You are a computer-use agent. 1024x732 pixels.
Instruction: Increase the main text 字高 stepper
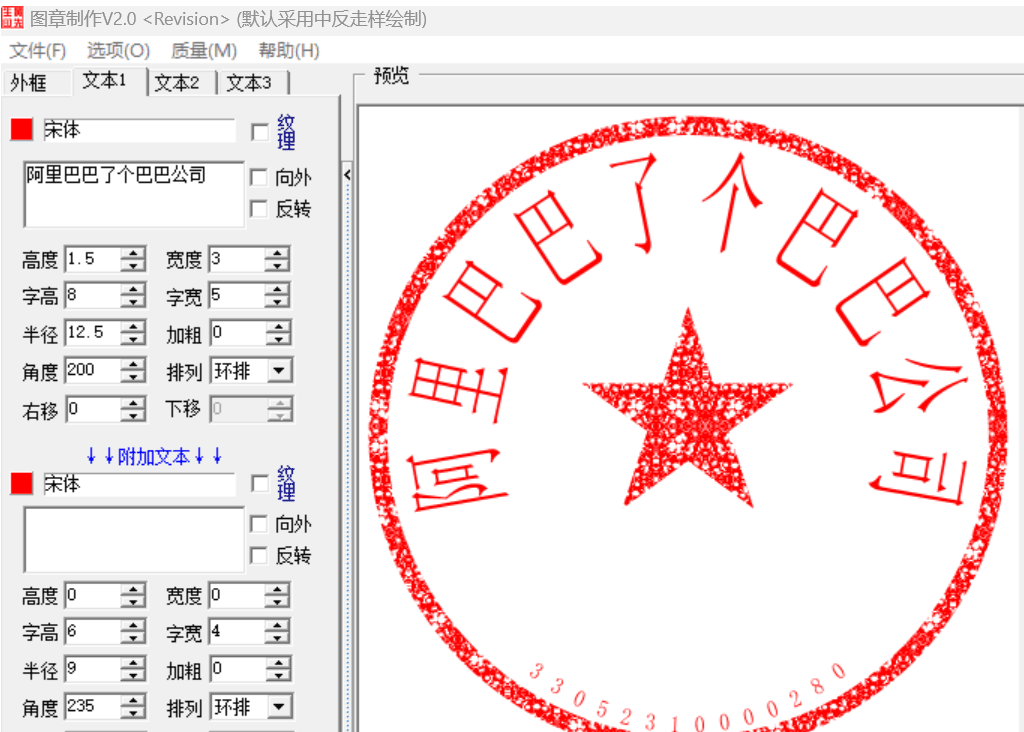coord(133,290)
